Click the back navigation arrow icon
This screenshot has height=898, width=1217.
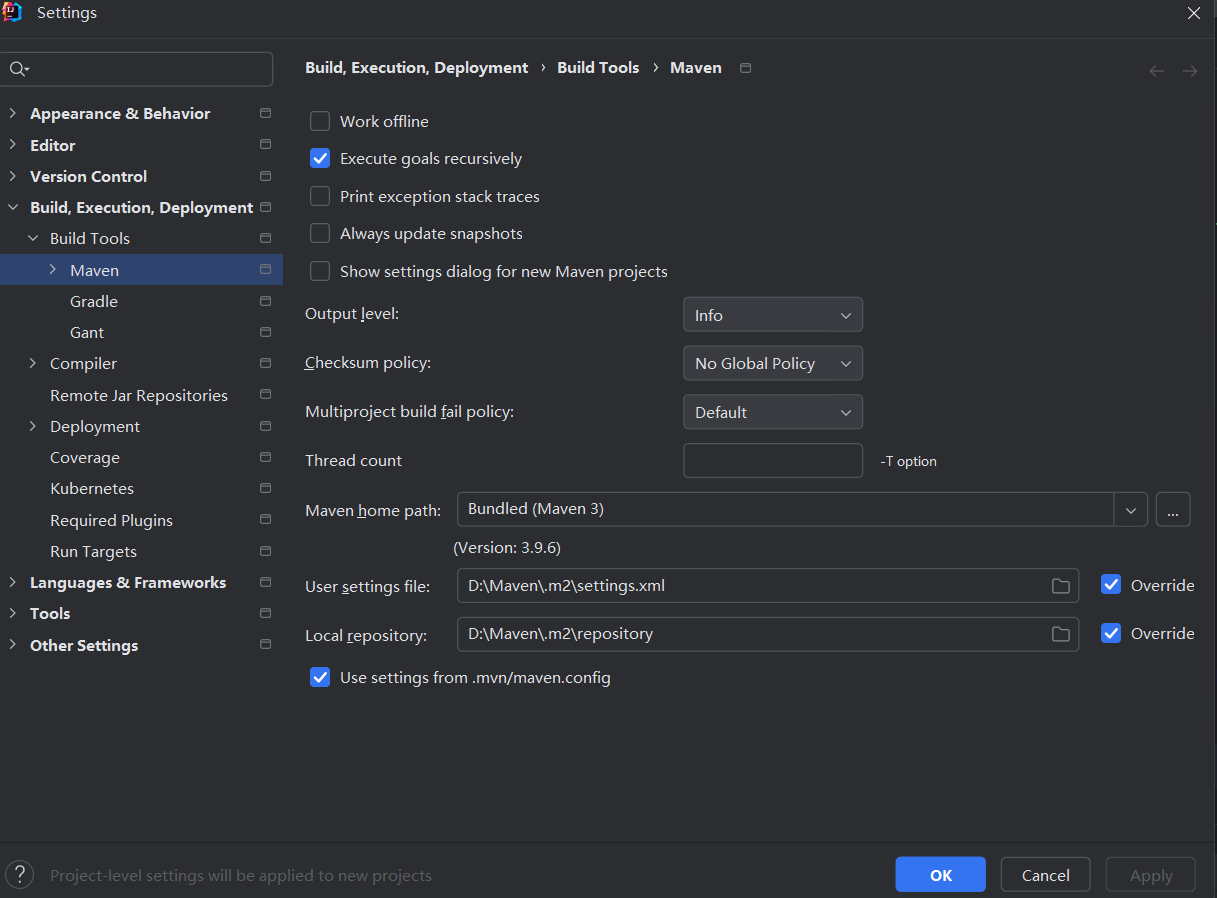tap(1157, 71)
